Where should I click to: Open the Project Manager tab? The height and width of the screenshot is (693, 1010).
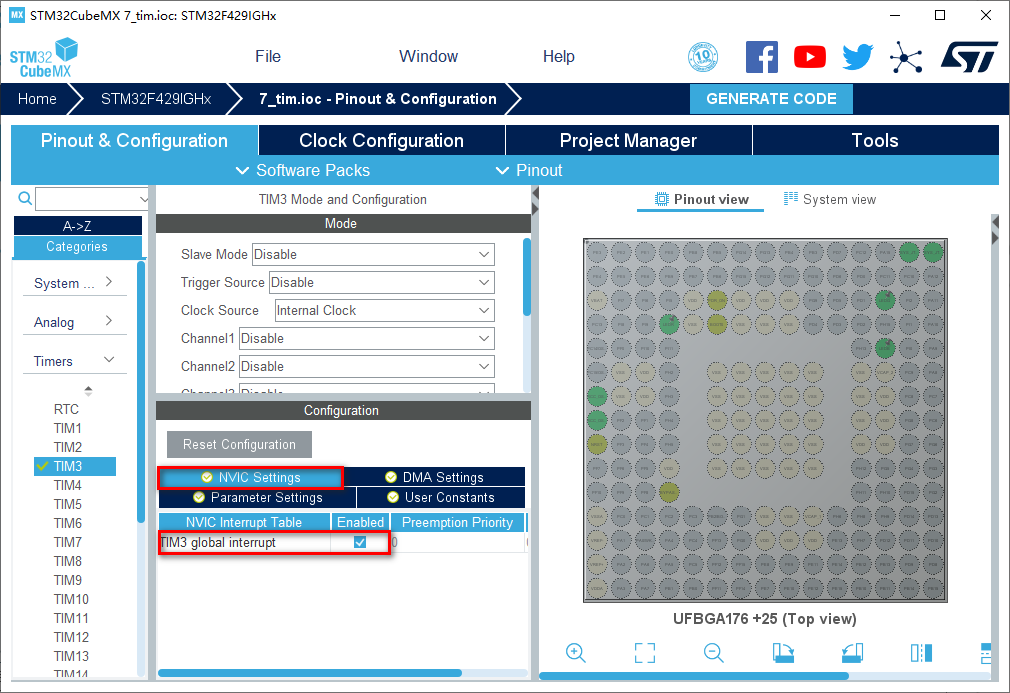pos(628,141)
